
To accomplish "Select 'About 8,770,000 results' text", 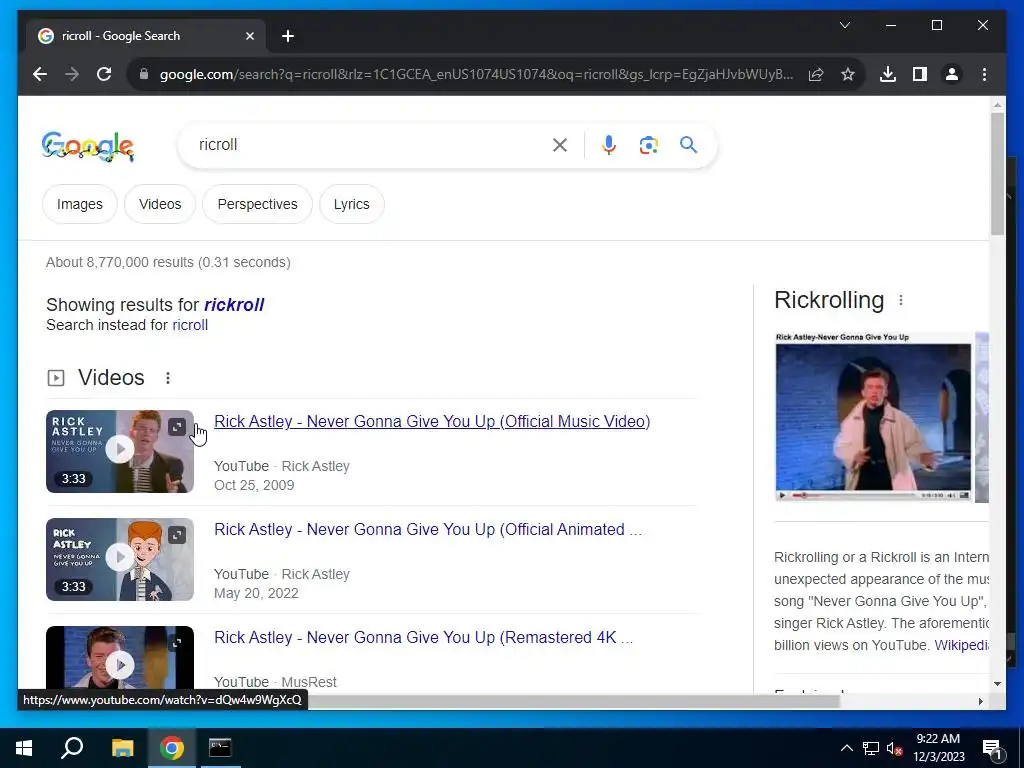I will click(120, 263).
